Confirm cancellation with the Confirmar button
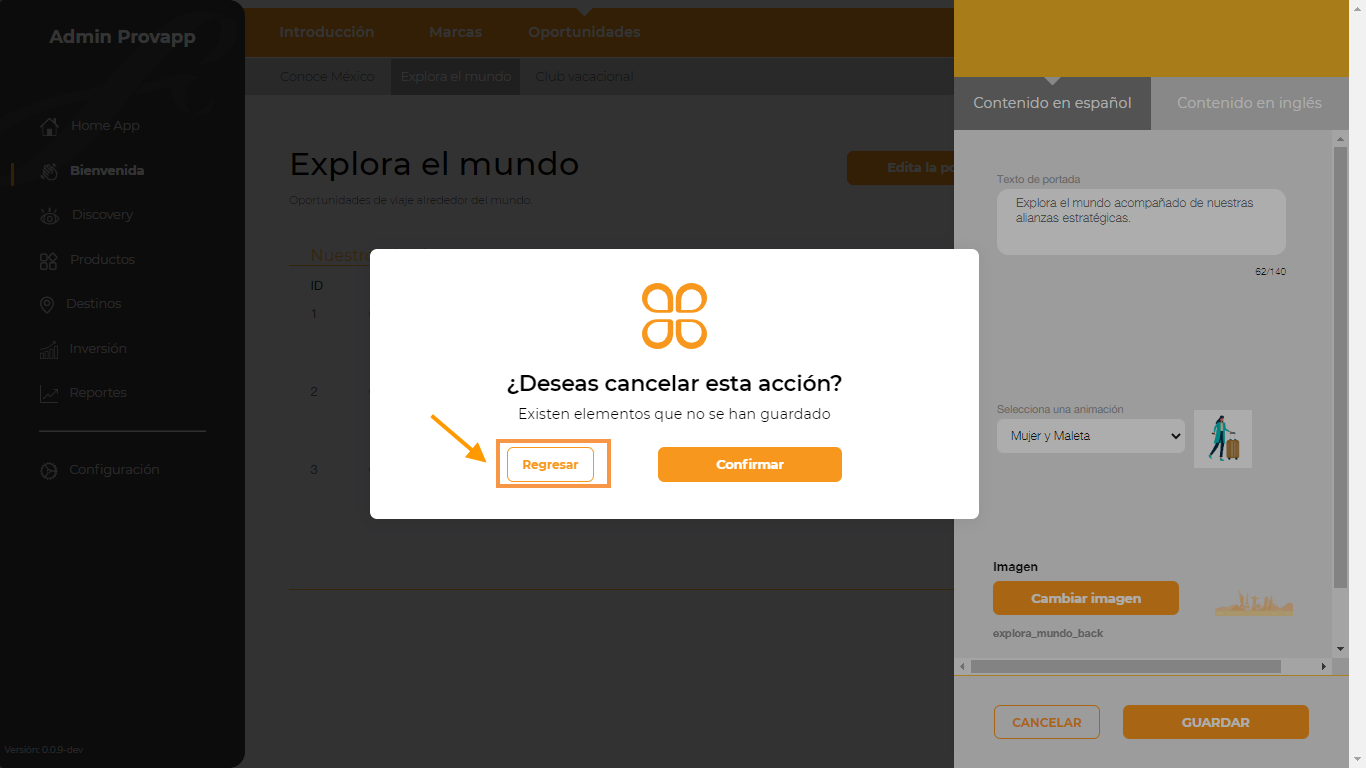 click(750, 464)
